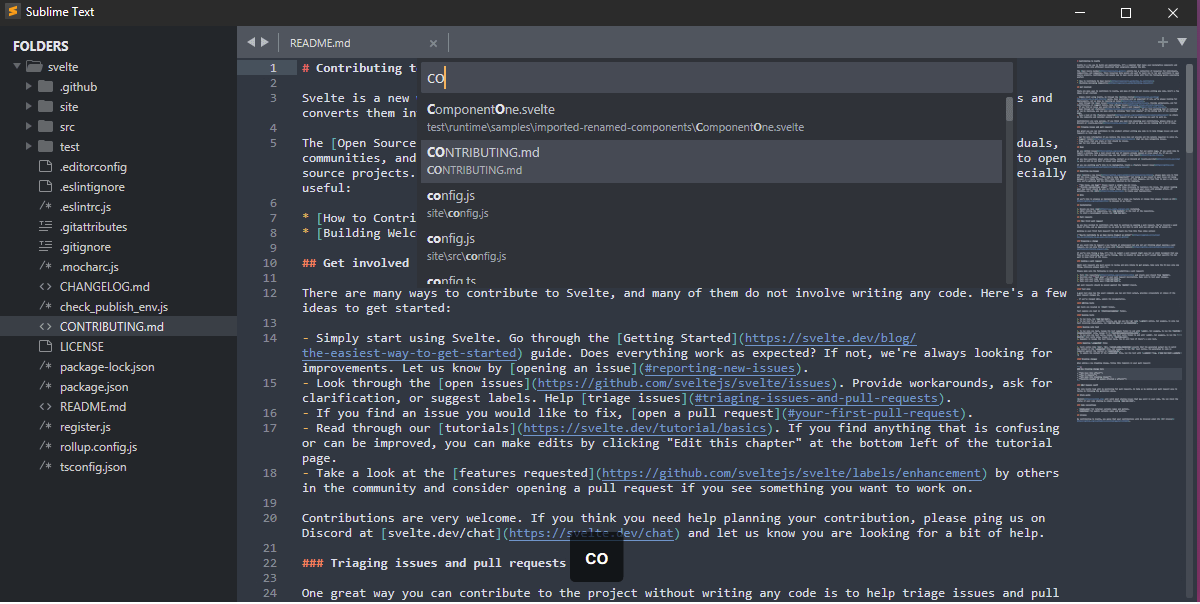Click the .mocharc.js code icon
Viewport: 1200px width, 604px height.
coord(45,267)
